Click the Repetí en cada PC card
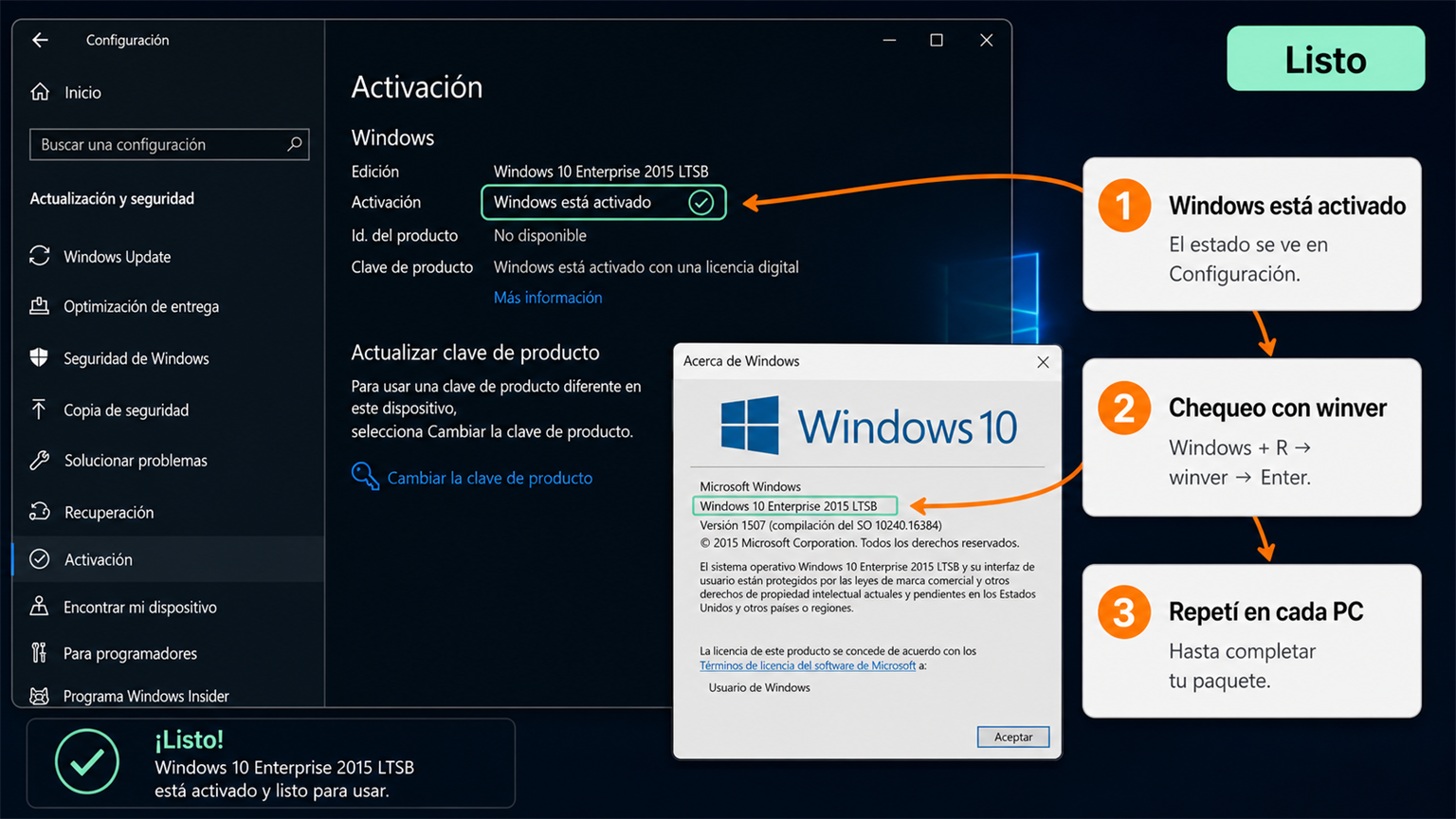1456x819 pixels. click(1251, 641)
